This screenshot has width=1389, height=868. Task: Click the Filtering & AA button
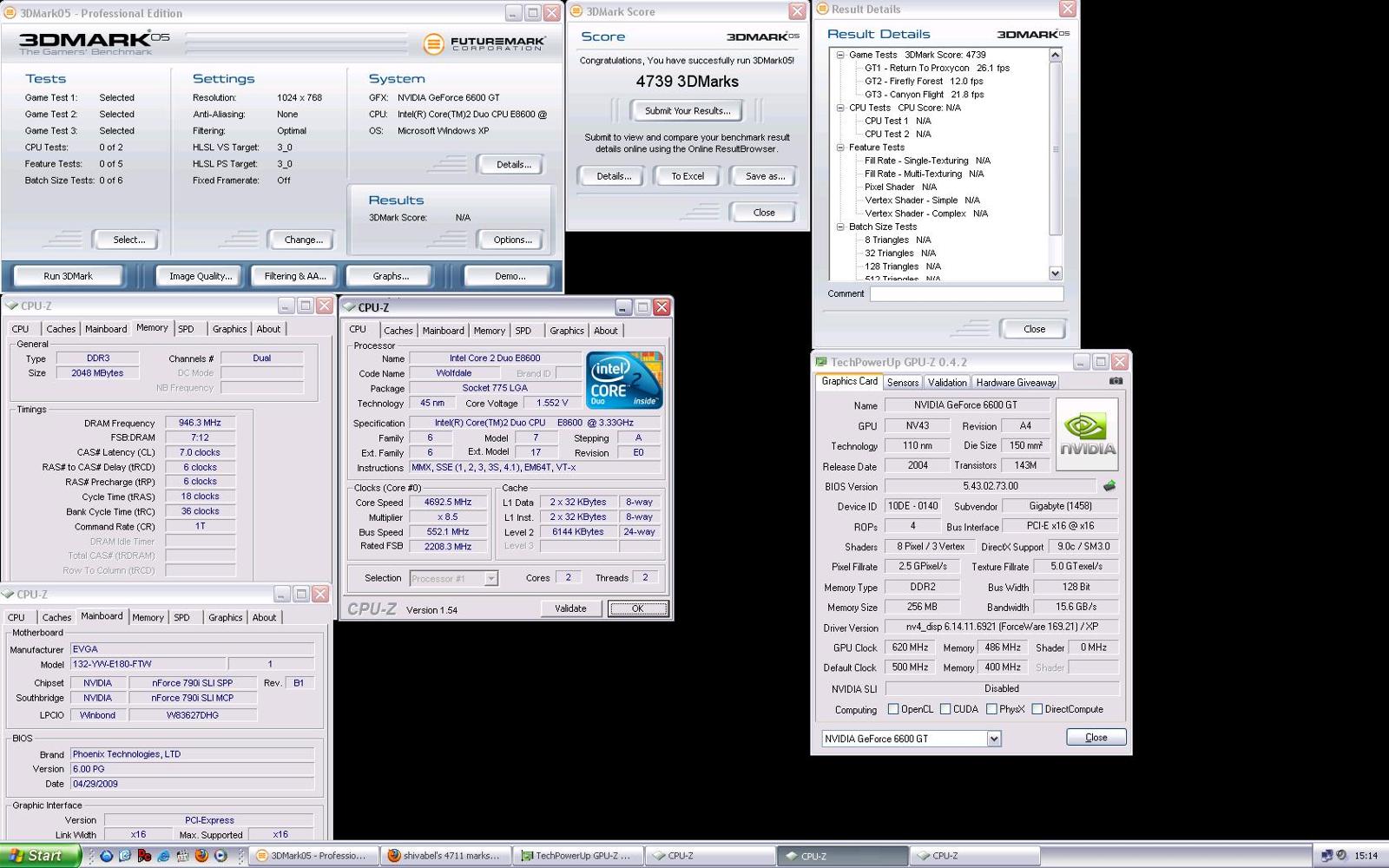pos(295,276)
